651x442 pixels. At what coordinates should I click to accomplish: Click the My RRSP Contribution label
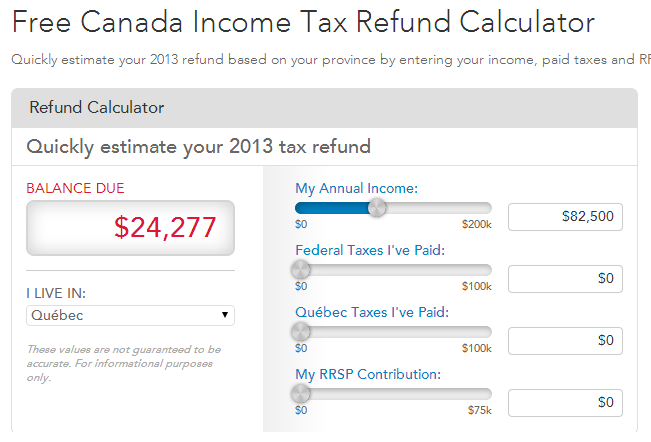pyautogui.click(x=367, y=374)
